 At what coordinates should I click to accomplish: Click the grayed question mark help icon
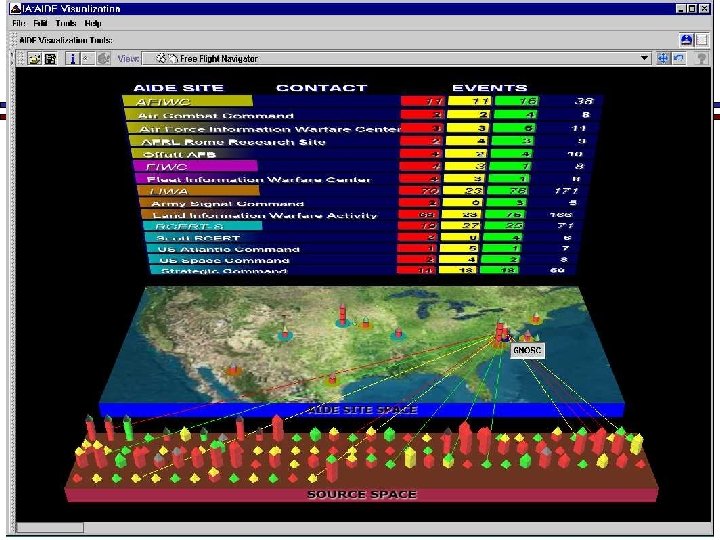pyautogui.click(x=701, y=58)
